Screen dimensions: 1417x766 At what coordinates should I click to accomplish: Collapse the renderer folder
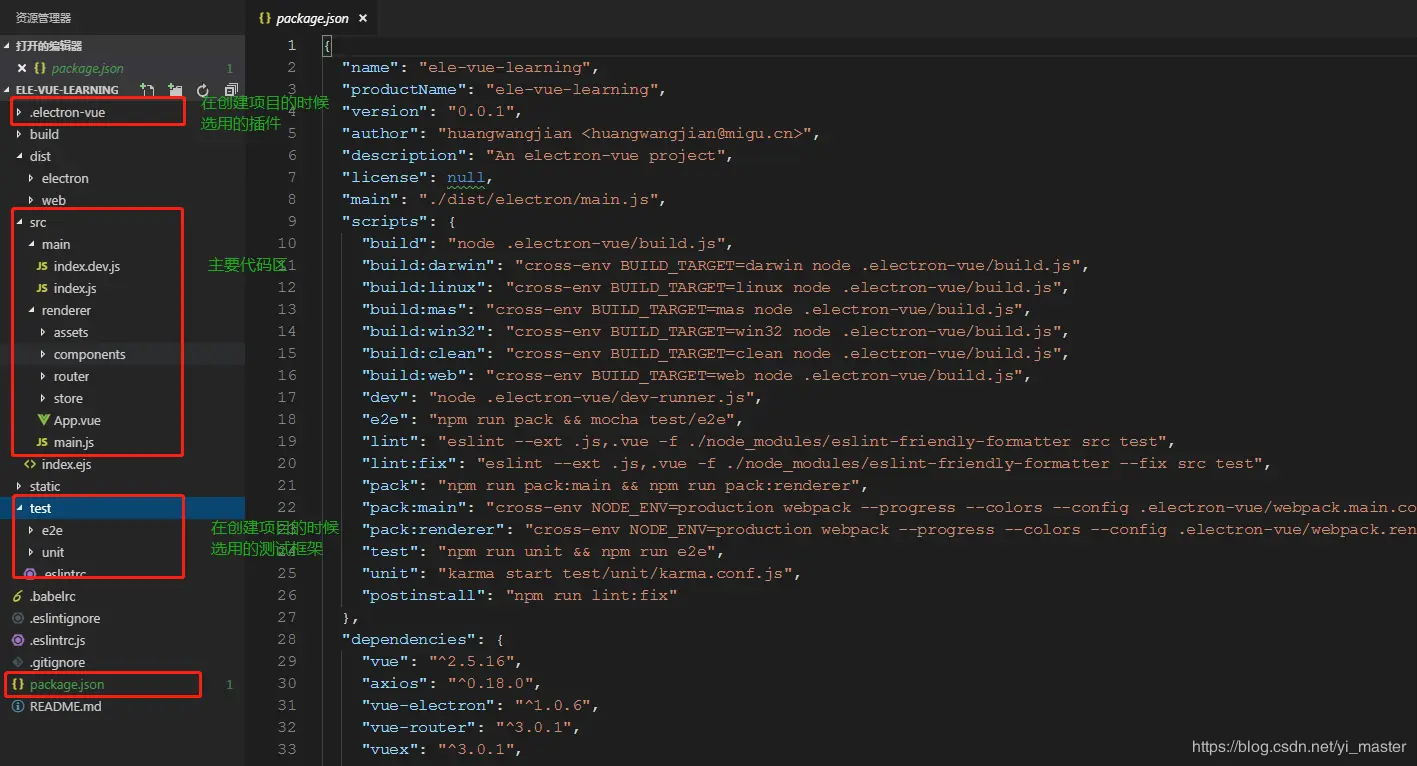tap(31, 310)
